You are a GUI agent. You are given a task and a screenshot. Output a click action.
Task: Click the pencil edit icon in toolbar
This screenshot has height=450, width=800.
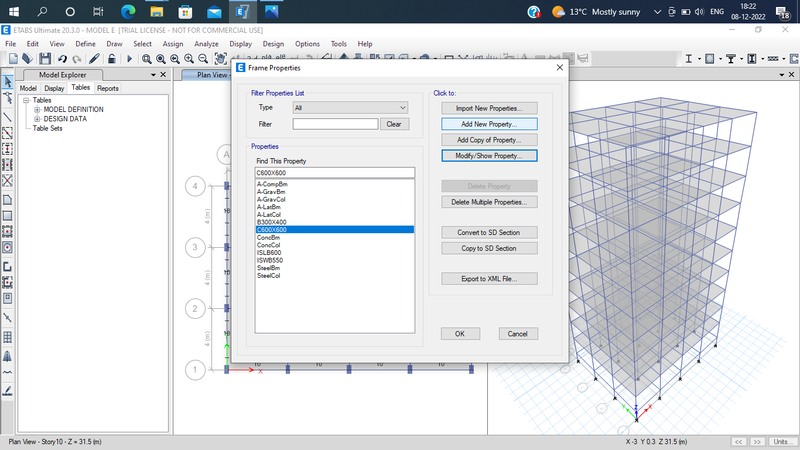[94, 59]
